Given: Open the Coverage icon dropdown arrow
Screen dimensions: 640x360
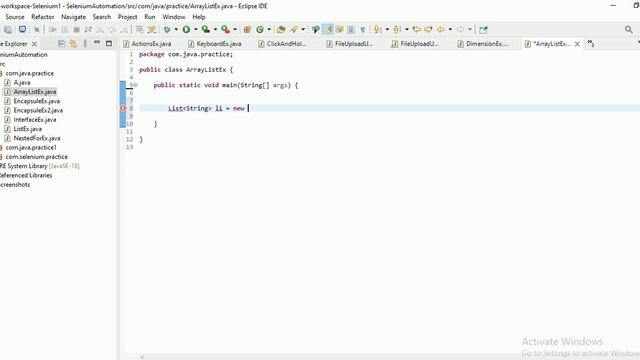Looking at the screenshot, I should tap(215, 29).
